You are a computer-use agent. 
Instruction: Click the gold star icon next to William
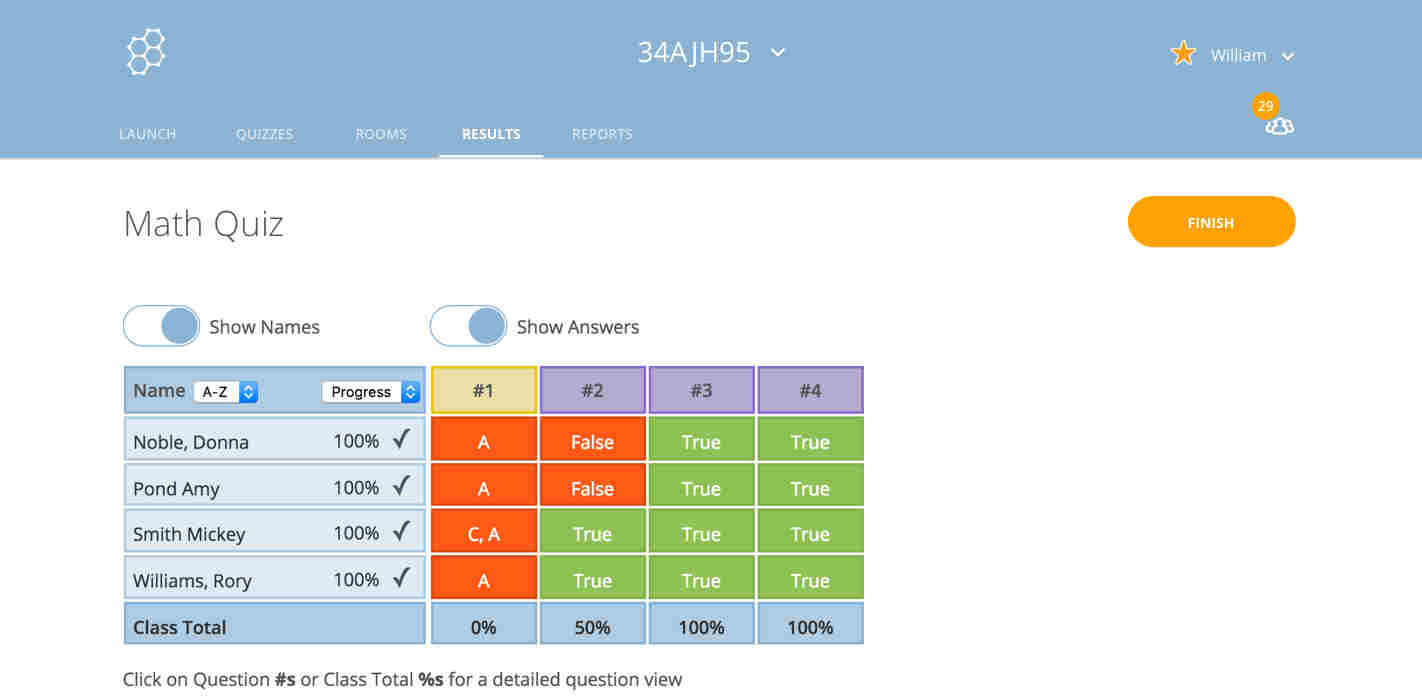pos(1183,54)
